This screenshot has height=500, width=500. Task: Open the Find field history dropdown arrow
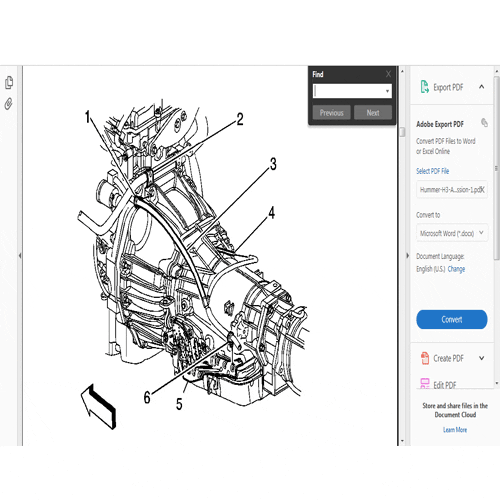click(x=387, y=91)
